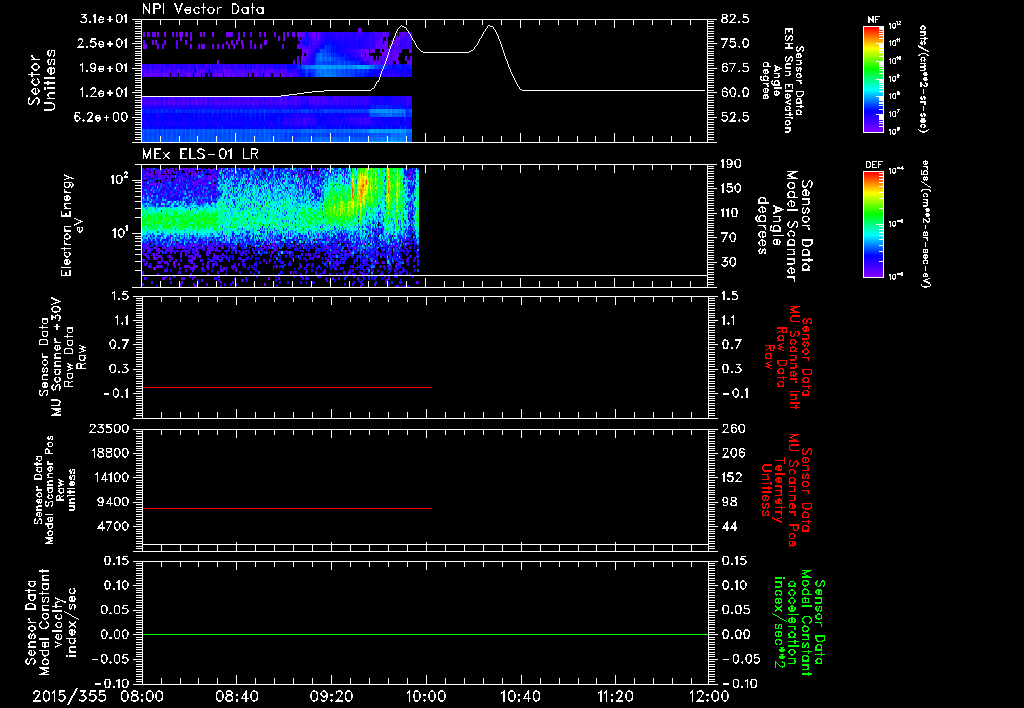Screen dimensions: 1024x708
Task: Click the '2015/355' date label
Action: pos(69,696)
